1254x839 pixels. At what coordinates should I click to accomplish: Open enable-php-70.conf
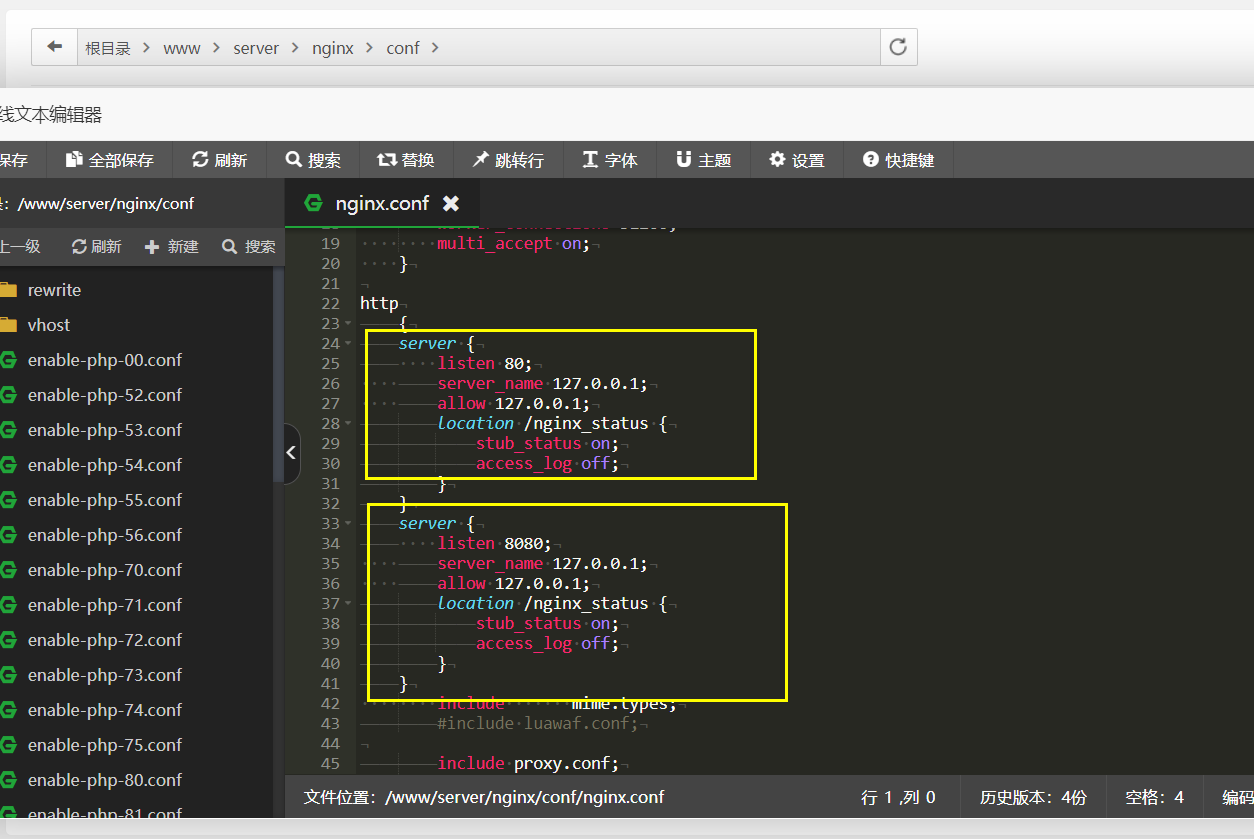click(105, 570)
